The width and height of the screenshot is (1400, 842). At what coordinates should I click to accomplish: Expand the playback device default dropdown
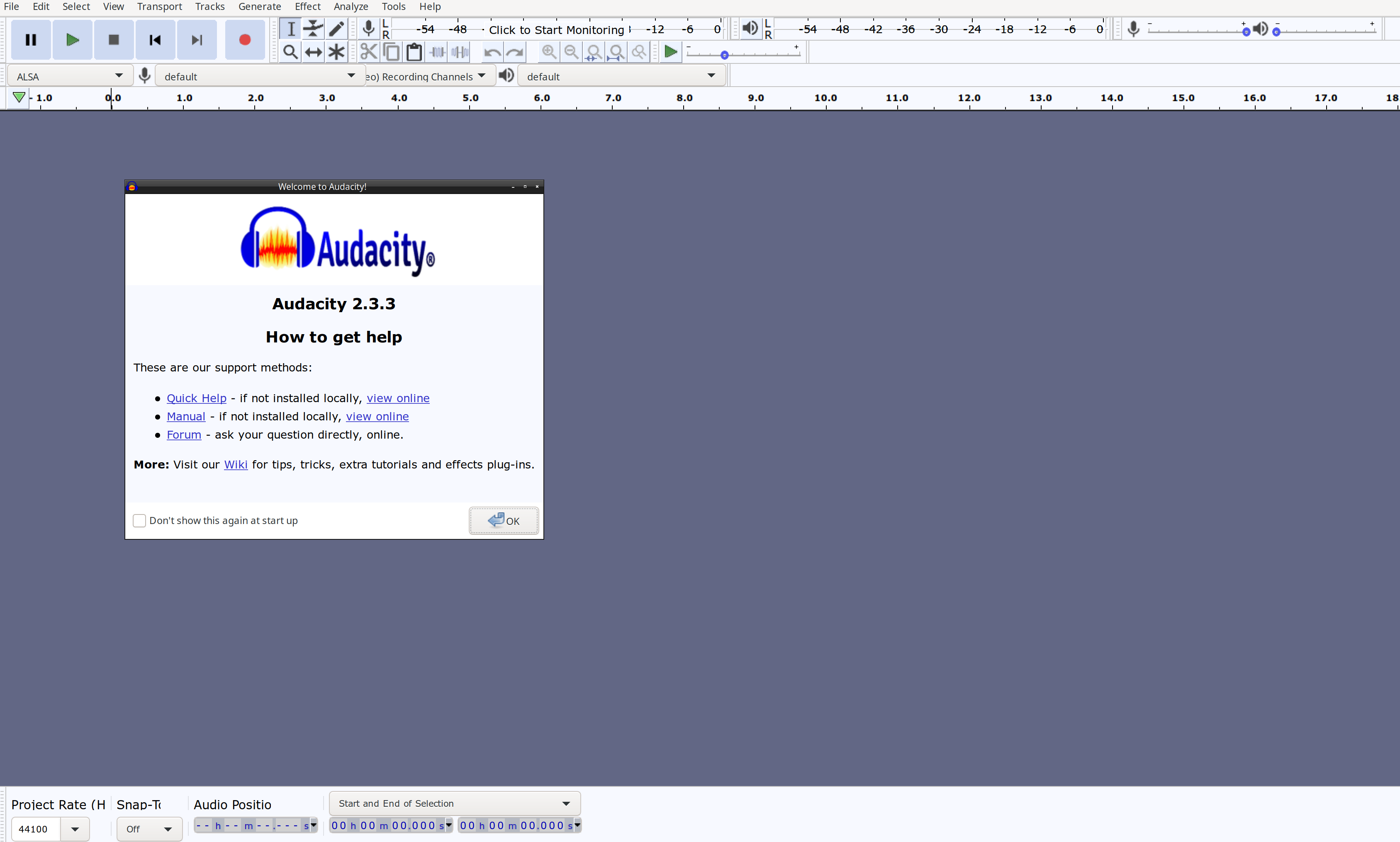coord(621,75)
